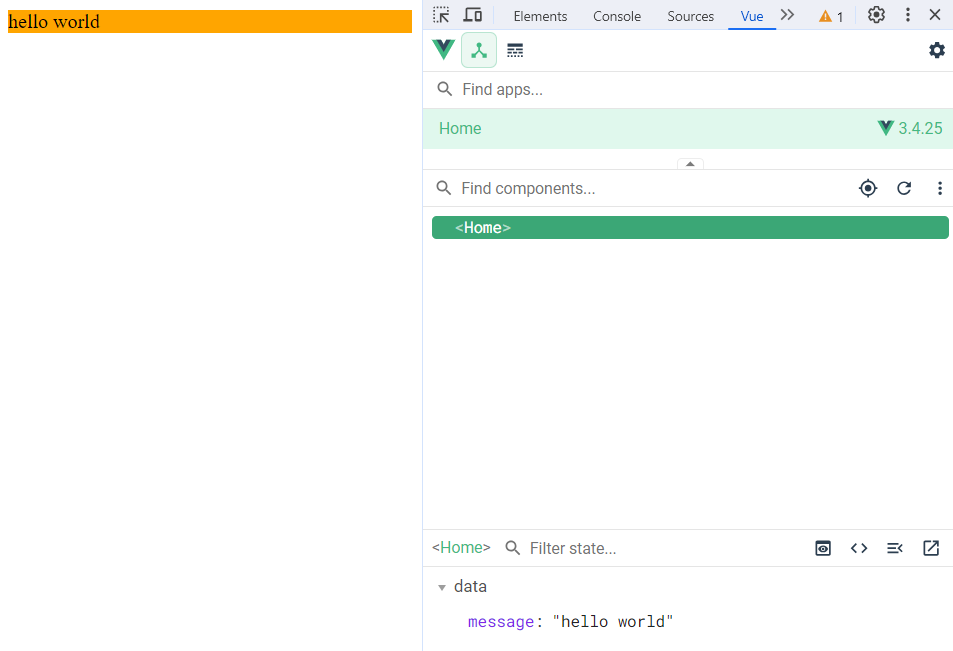Switch to the Elements tab

(540, 16)
